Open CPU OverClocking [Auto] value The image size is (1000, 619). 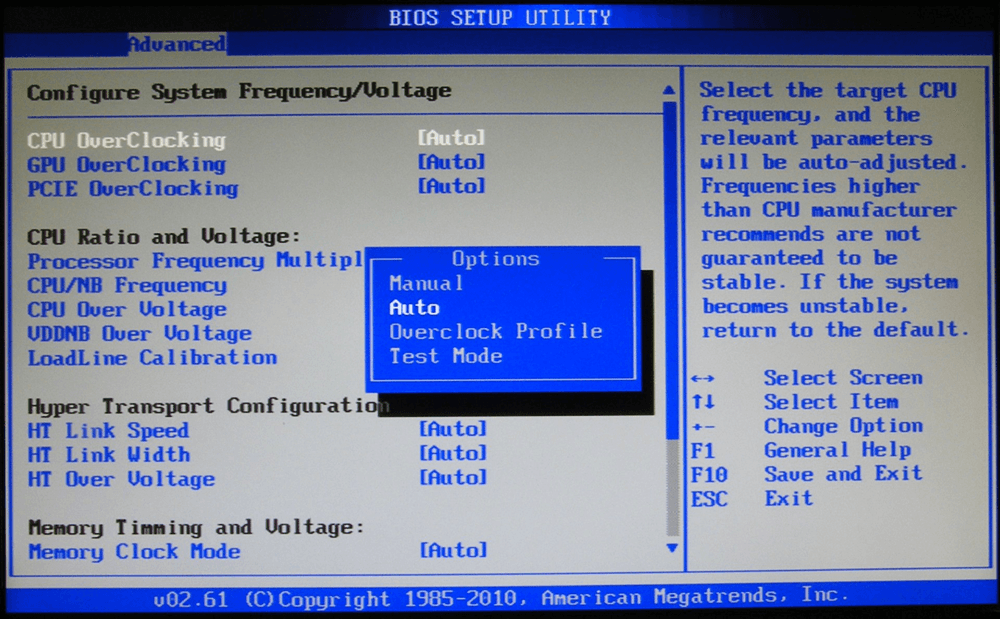coord(452,138)
